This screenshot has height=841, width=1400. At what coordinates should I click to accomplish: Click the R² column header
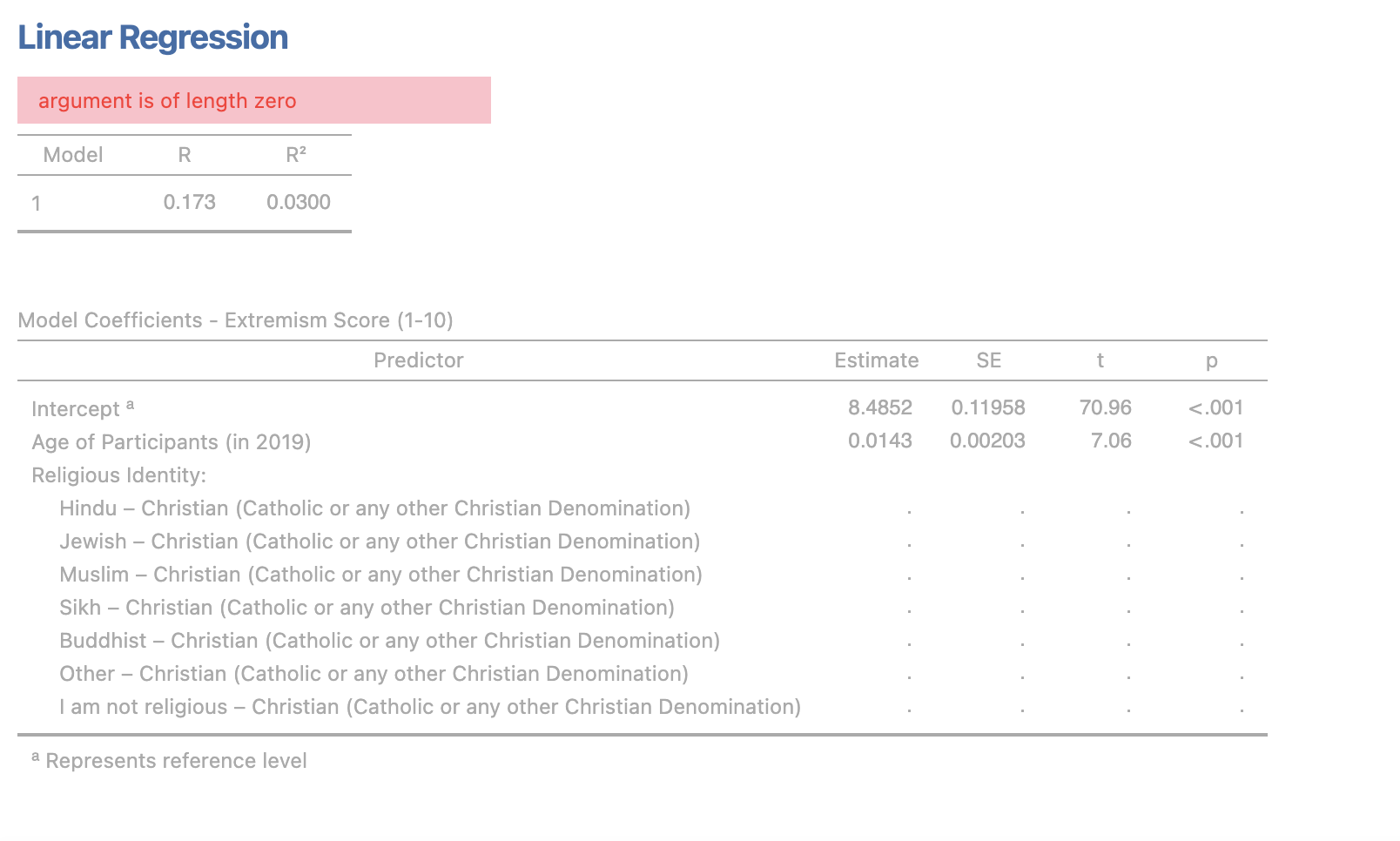tap(296, 155)
